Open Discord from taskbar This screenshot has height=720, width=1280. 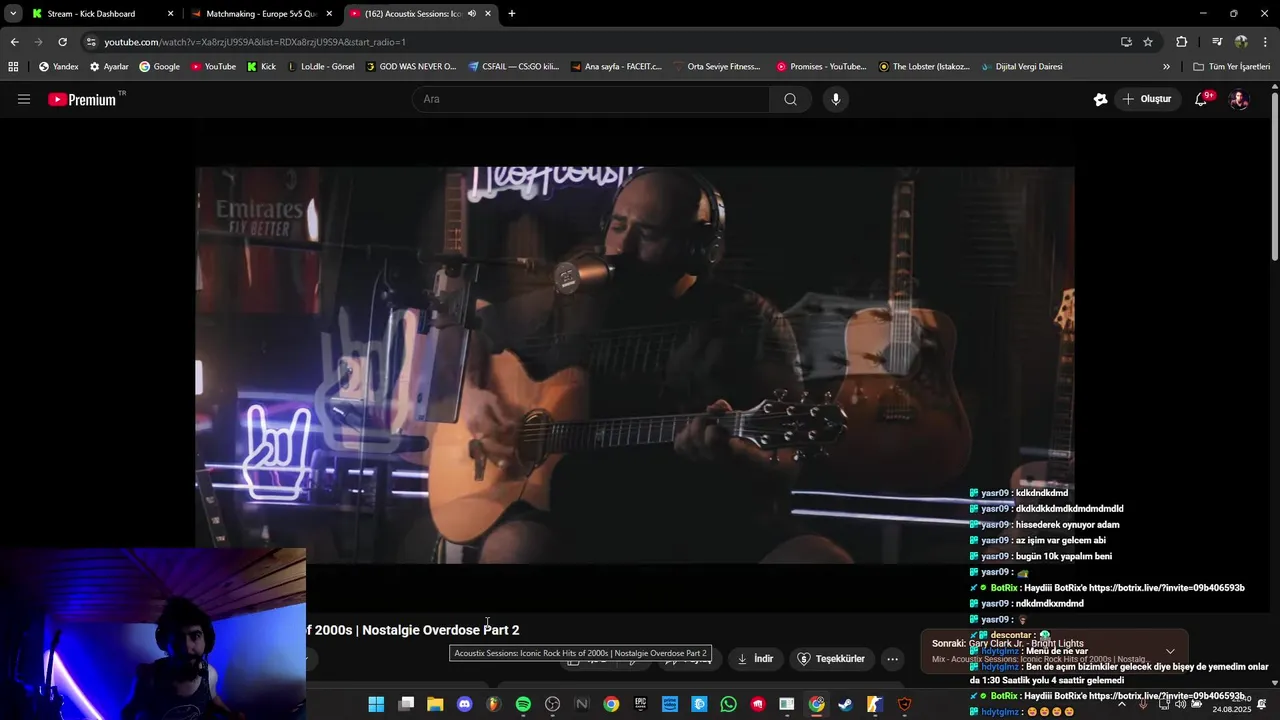(464, 705)
